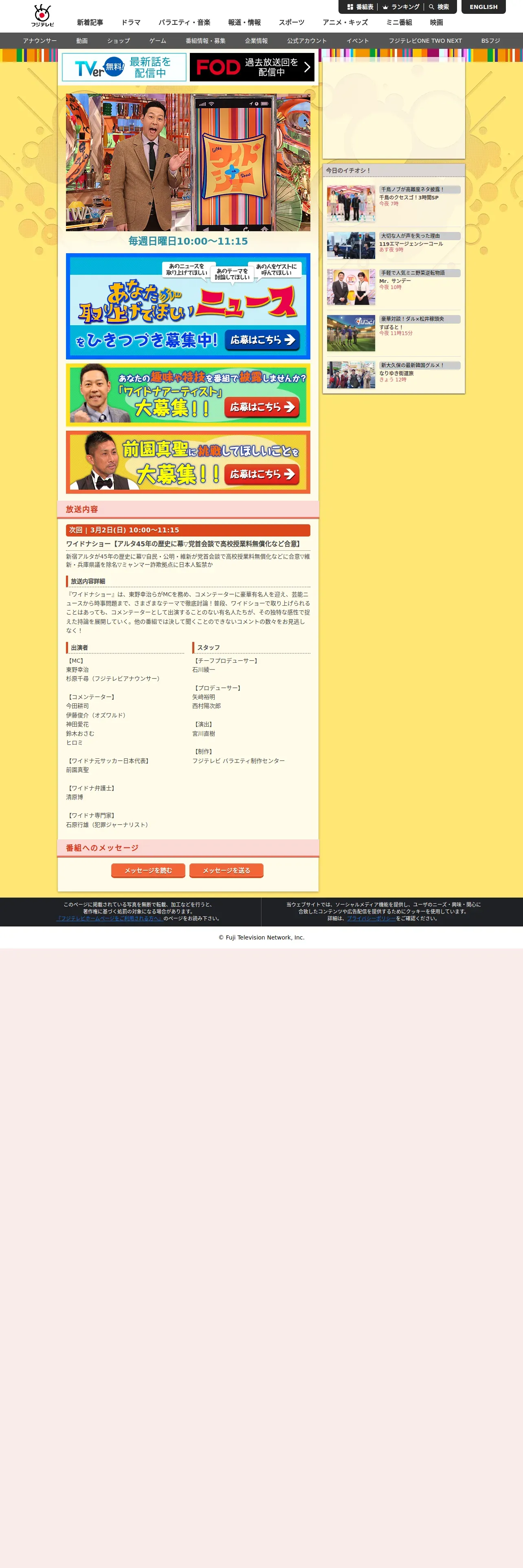Screen dimensions: 523x1568
Task: Click the FOD banner's right arrow chevron
Action: point(307,67)
